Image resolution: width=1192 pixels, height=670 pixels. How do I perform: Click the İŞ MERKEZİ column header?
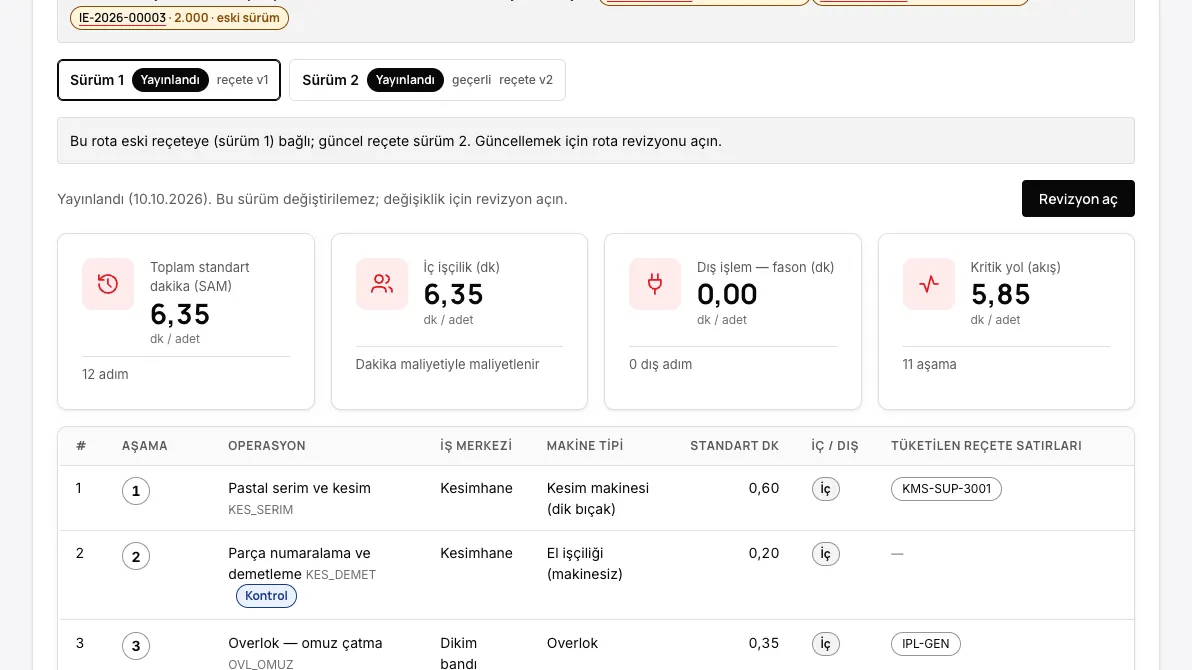click(476, 446)
